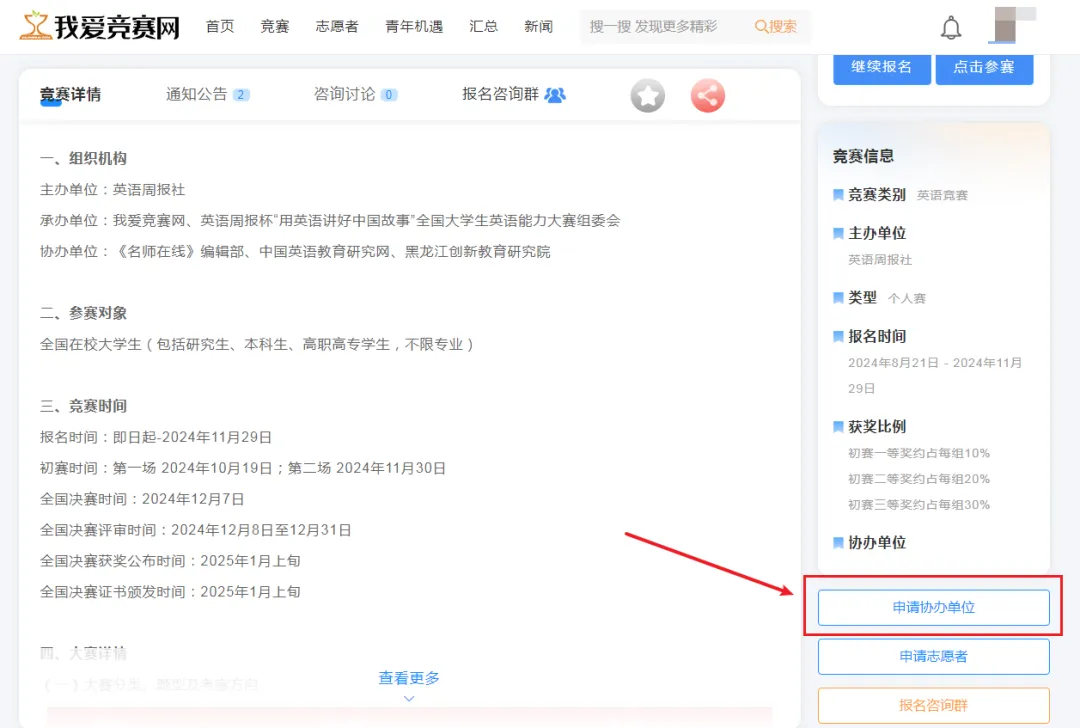This screenshot has height=728, width=1080.
Task: Click the sidebar 英语周报社 value
Action: [880, 260]
